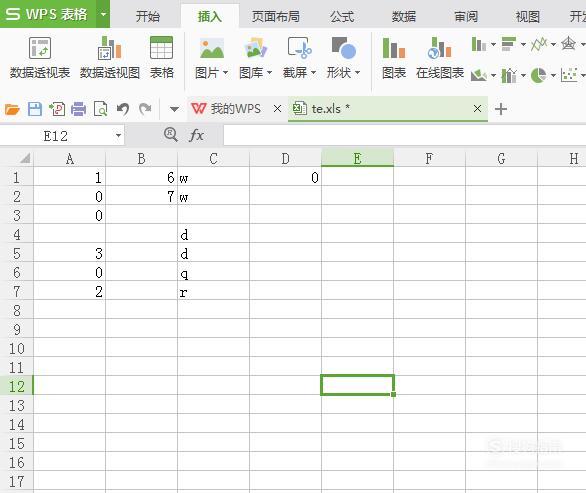
Task: Insert a bar chart from small icon
Action: click(509, 44)
